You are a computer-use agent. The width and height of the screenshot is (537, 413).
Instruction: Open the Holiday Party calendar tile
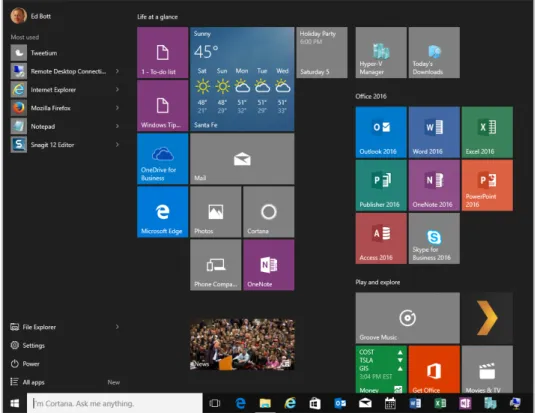(x=322, y=52)
